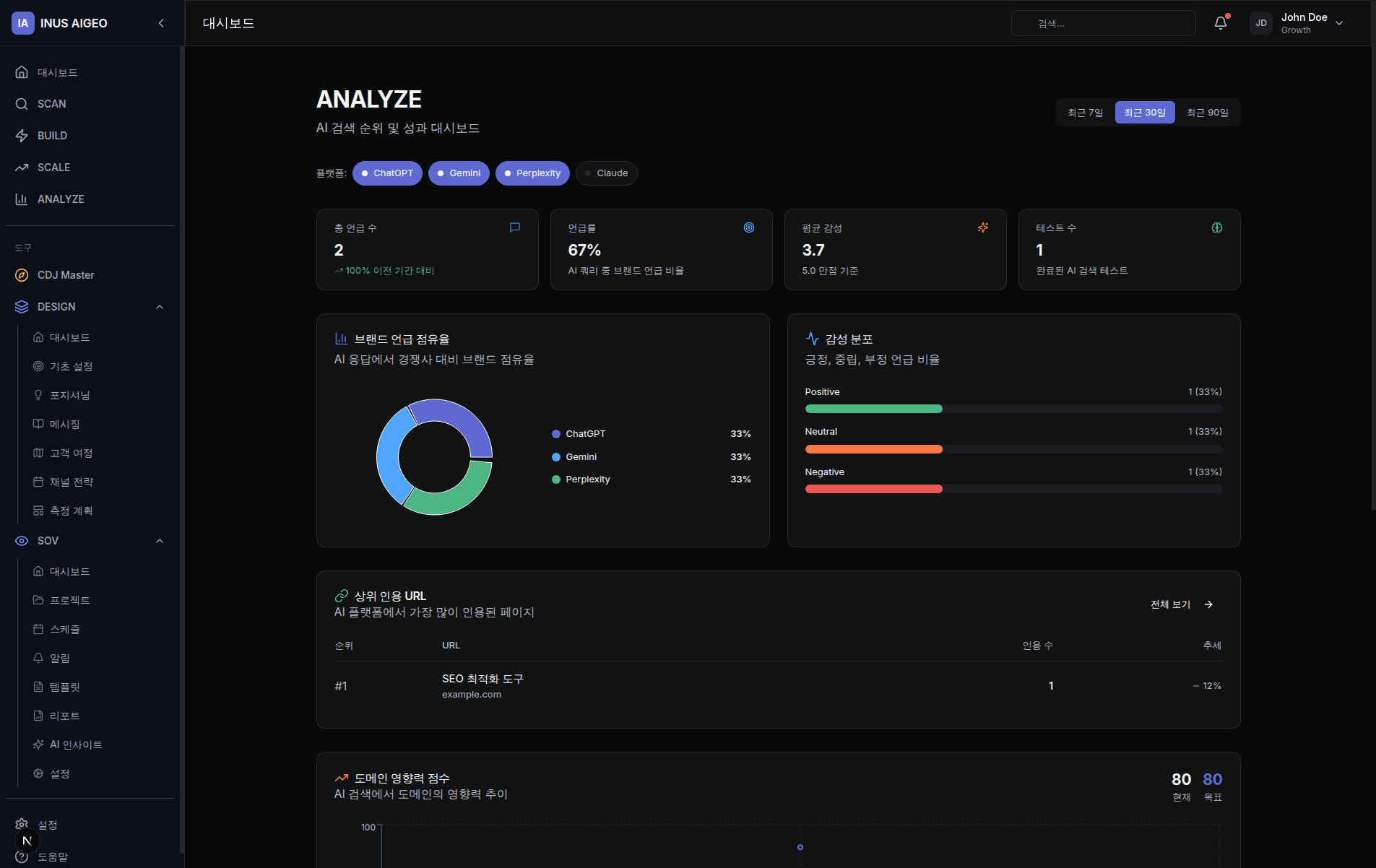Click the Positive sentiment progress bar
Viewport: 1376px width, 868px height.
(x=1013, y=409)
